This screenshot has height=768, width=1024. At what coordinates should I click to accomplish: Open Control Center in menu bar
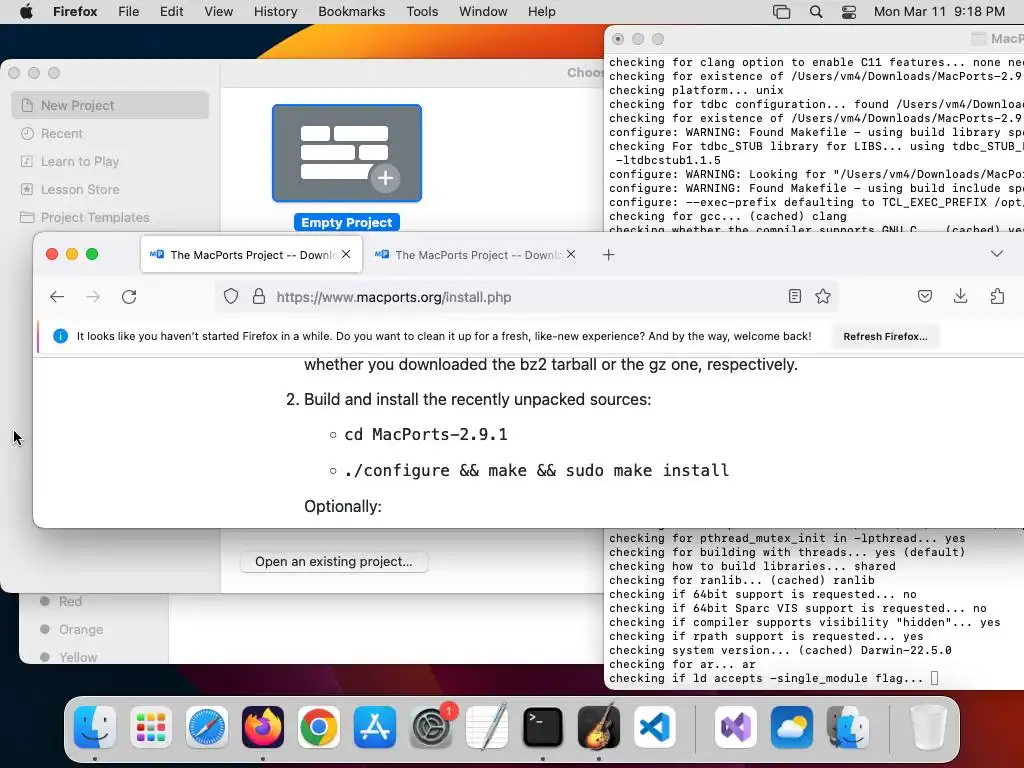pos(848,12)
